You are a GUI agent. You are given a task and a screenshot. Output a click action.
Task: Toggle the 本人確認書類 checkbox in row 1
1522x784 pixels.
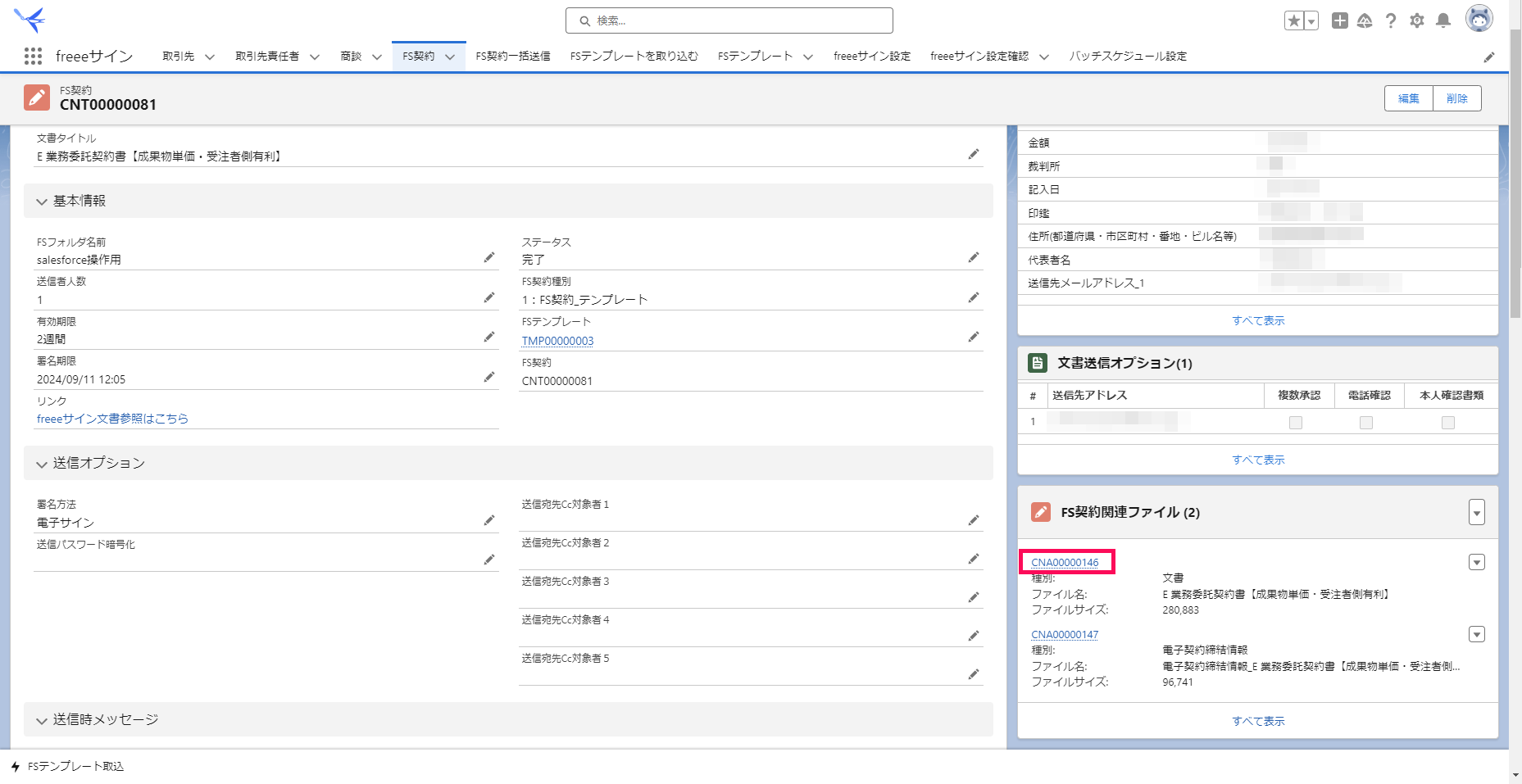click(1448, 423)
